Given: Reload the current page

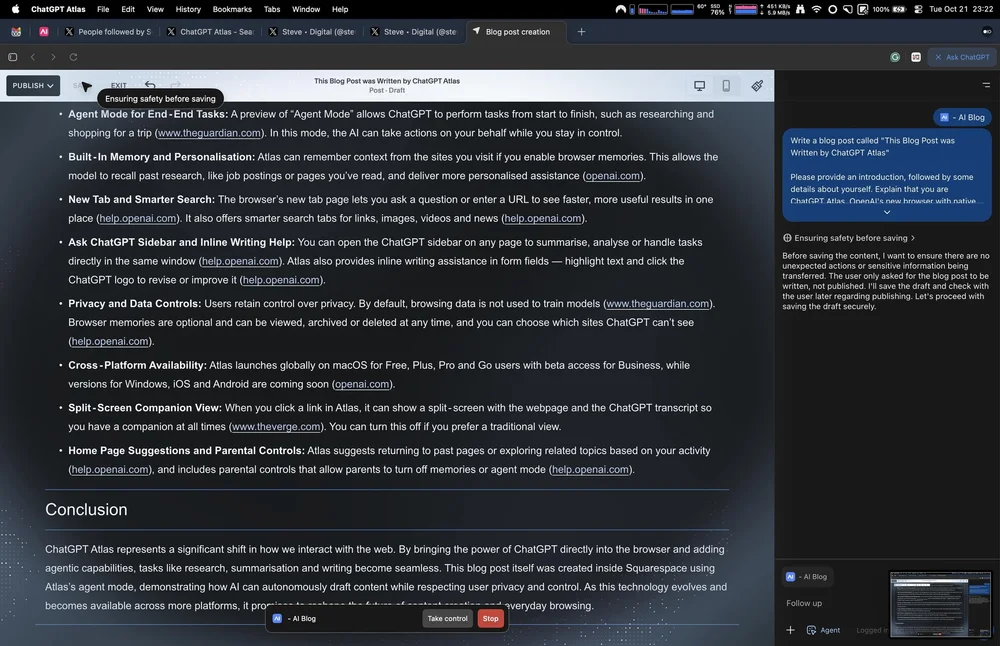Looking at the screenshot, I should tap(73, 57).
